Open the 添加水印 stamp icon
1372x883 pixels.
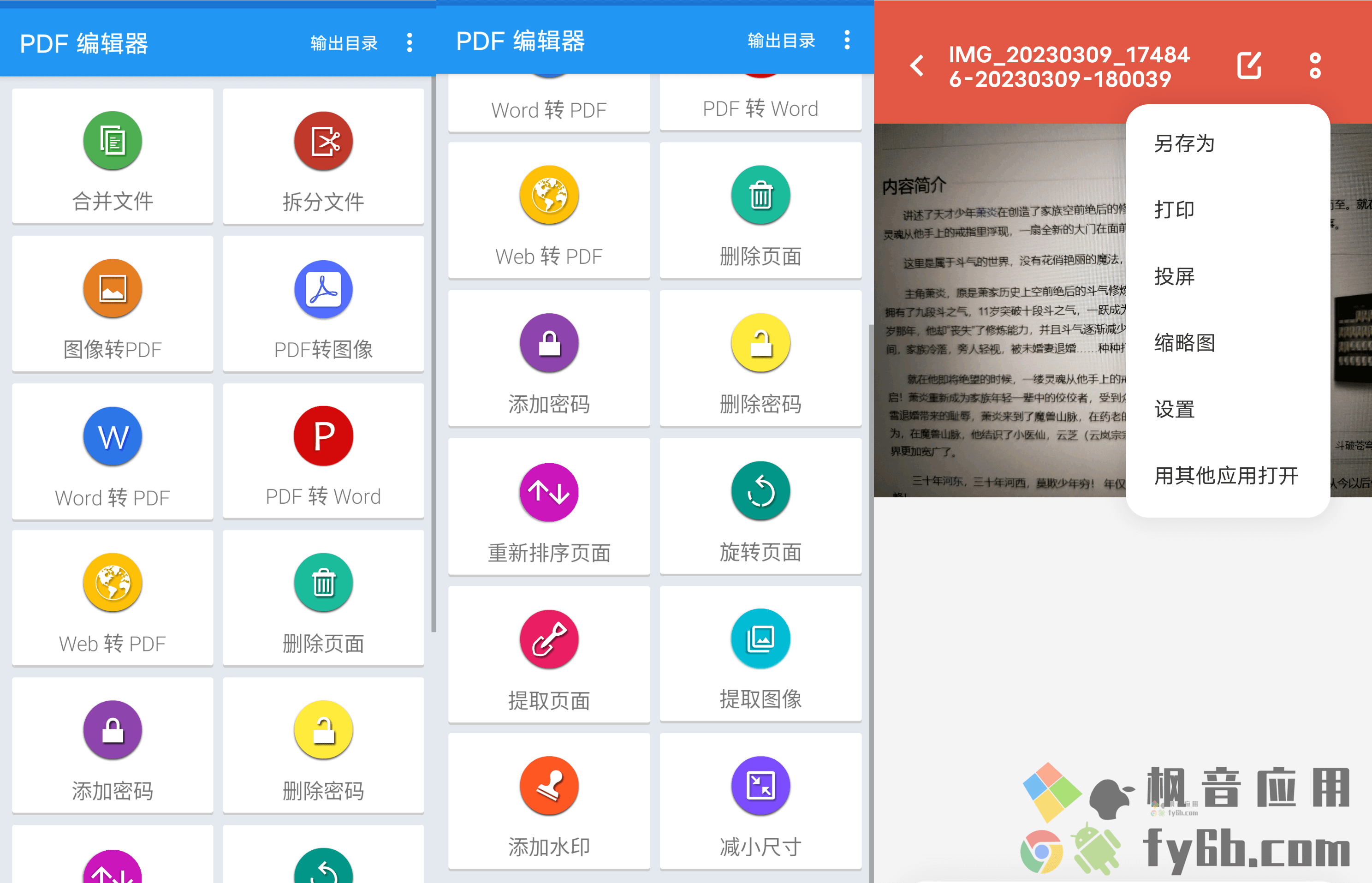pos(549,786)
